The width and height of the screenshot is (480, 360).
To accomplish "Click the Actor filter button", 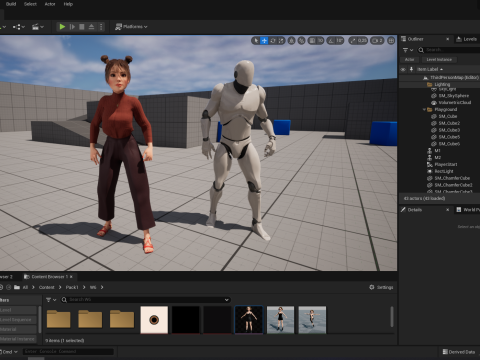I will click(x=409, y=60).
